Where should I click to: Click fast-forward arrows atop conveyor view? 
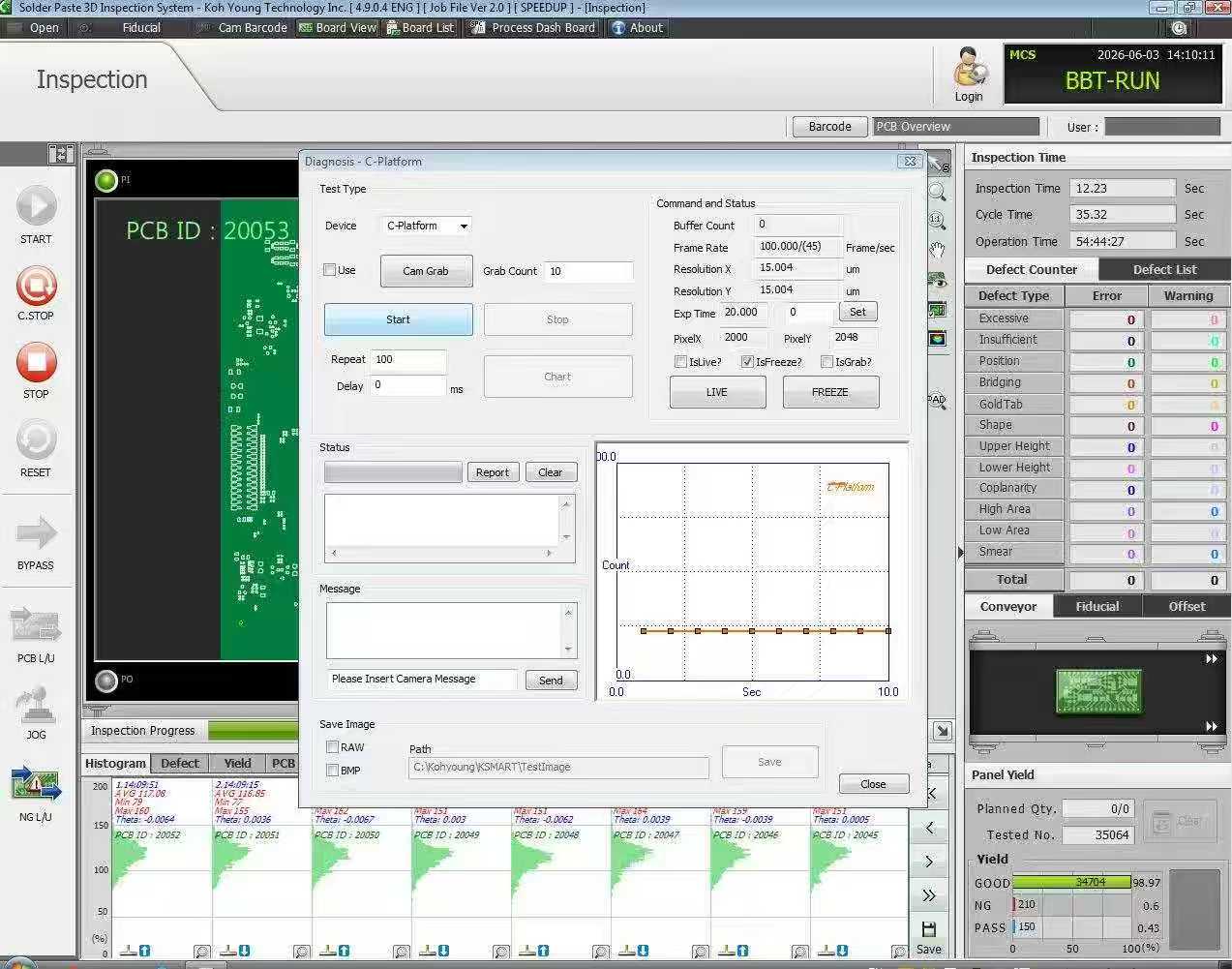click(1211, 659)
